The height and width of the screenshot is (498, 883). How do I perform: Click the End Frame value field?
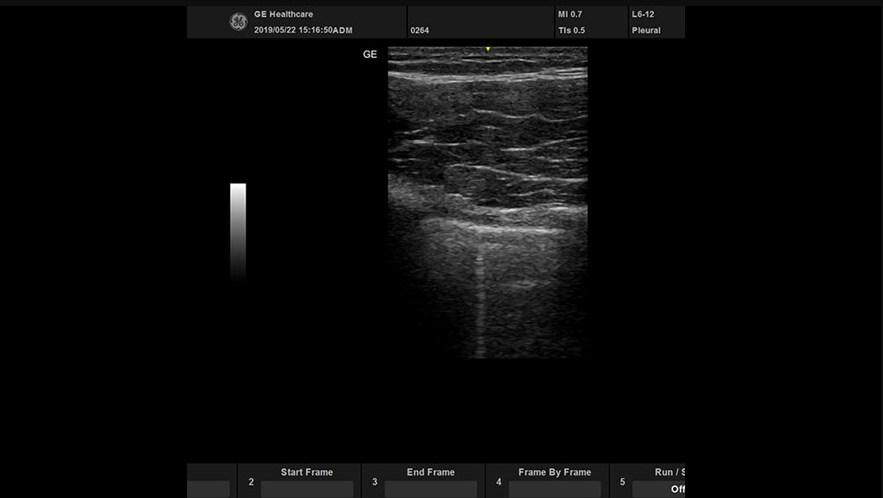coord(431,489)
